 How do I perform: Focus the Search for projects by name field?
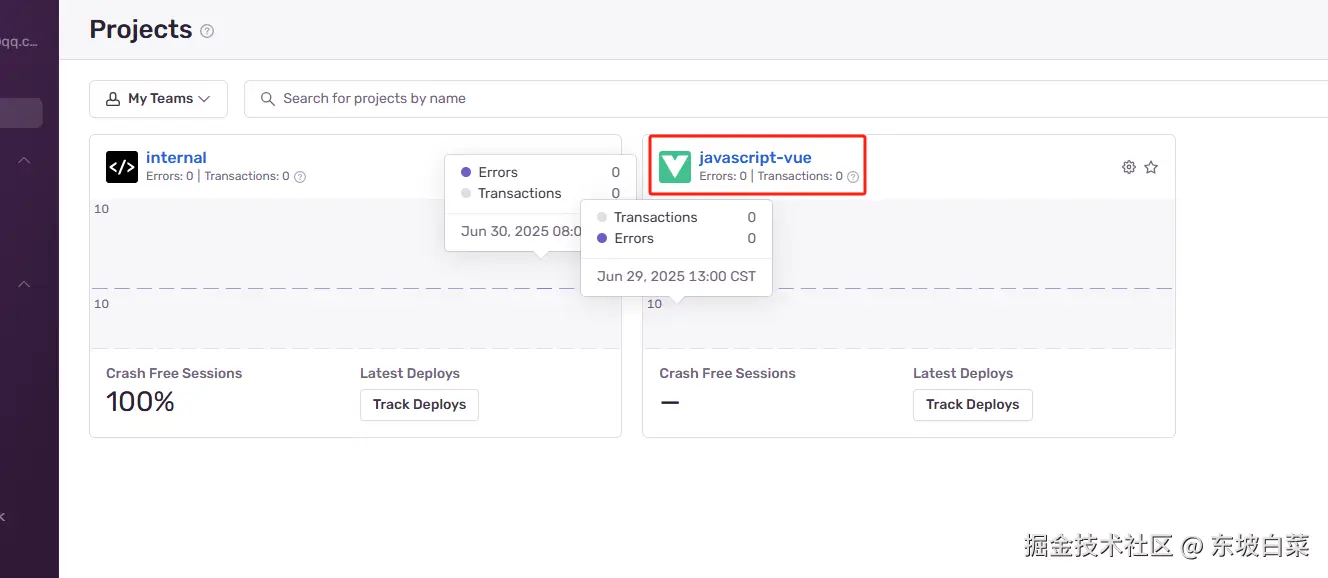[x=700, y=99]
